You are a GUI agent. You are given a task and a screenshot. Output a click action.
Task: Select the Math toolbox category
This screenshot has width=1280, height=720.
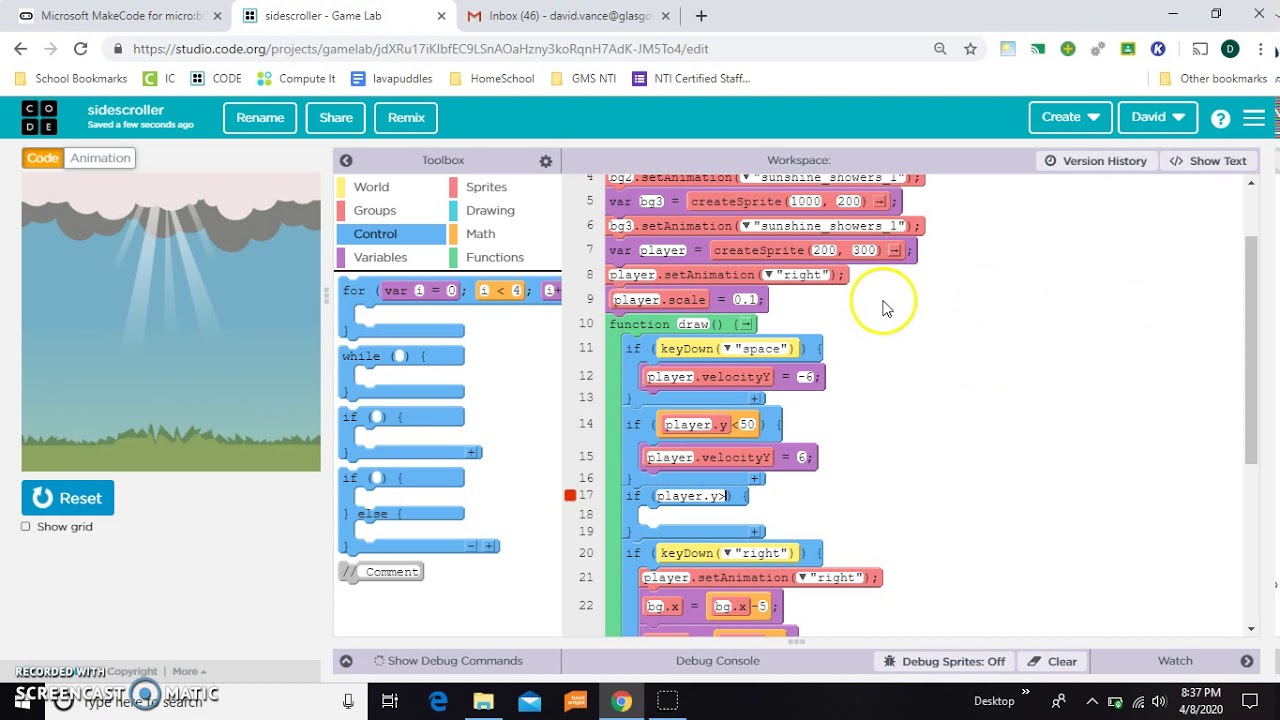pyautogui.click(x=504, y=234)
